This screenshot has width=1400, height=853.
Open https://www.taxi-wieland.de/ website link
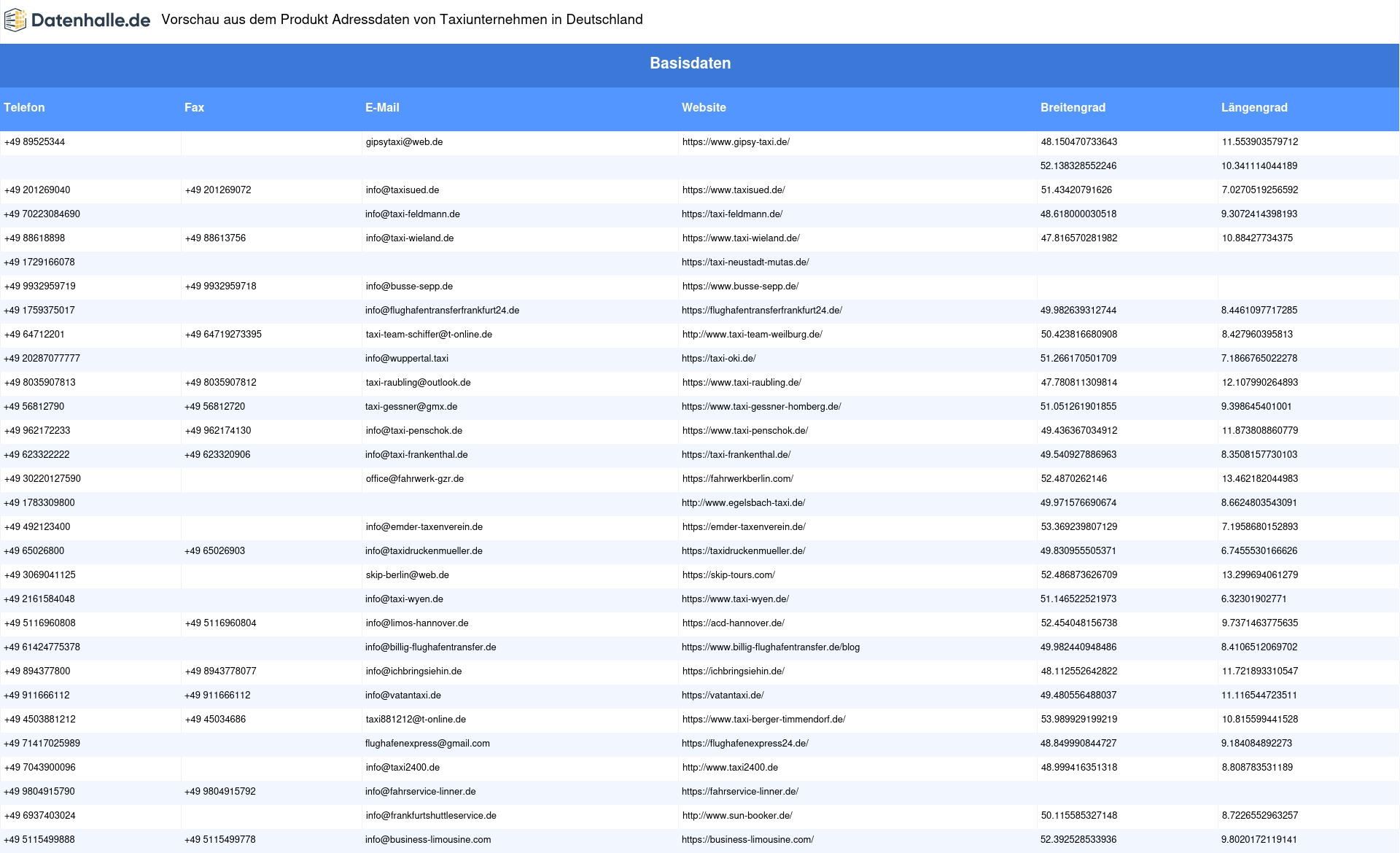coord(741,238)
